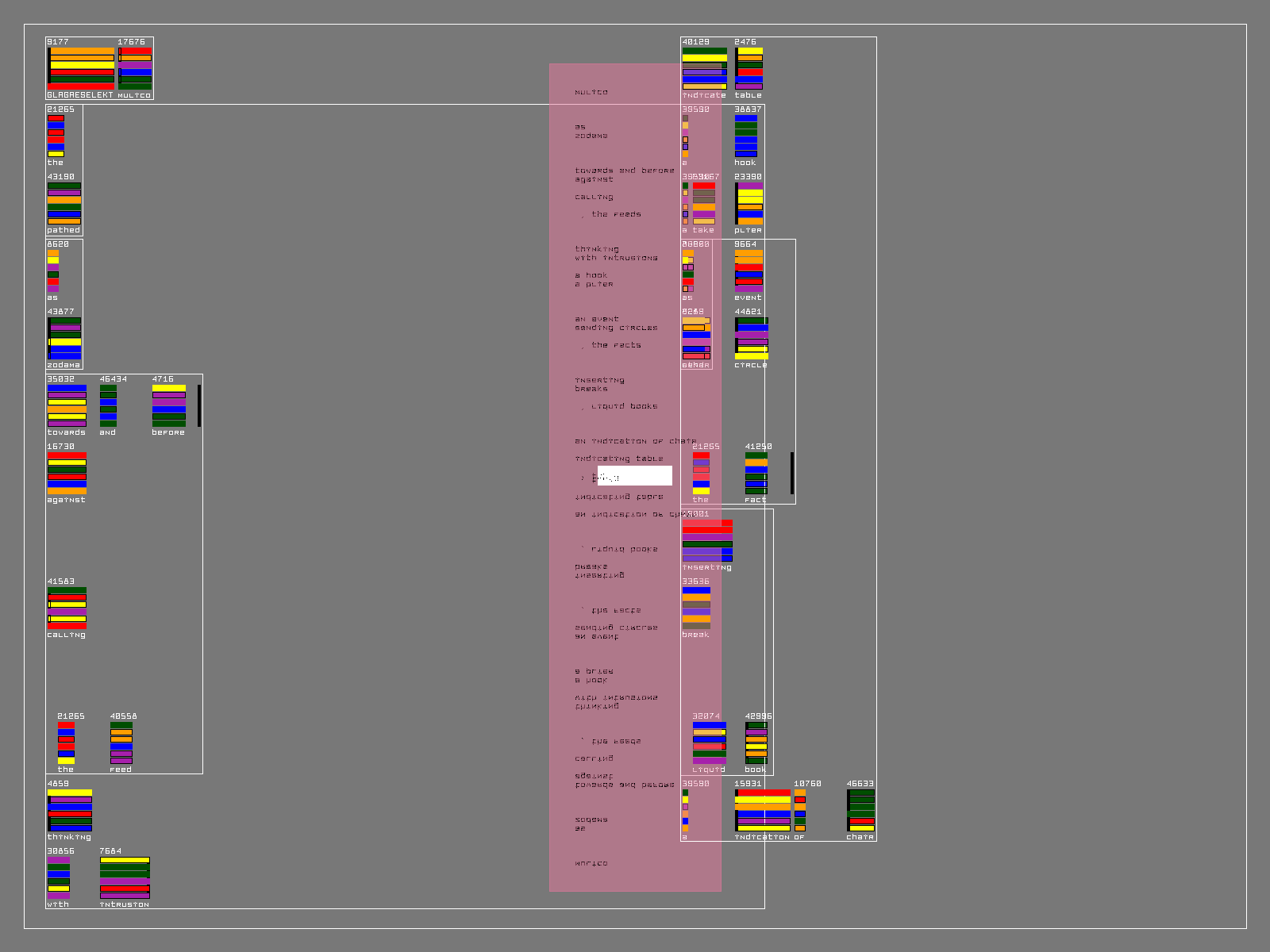1270x952 pixels.
Task: Click the 'intrusion' word block
Action: (125, 877)
